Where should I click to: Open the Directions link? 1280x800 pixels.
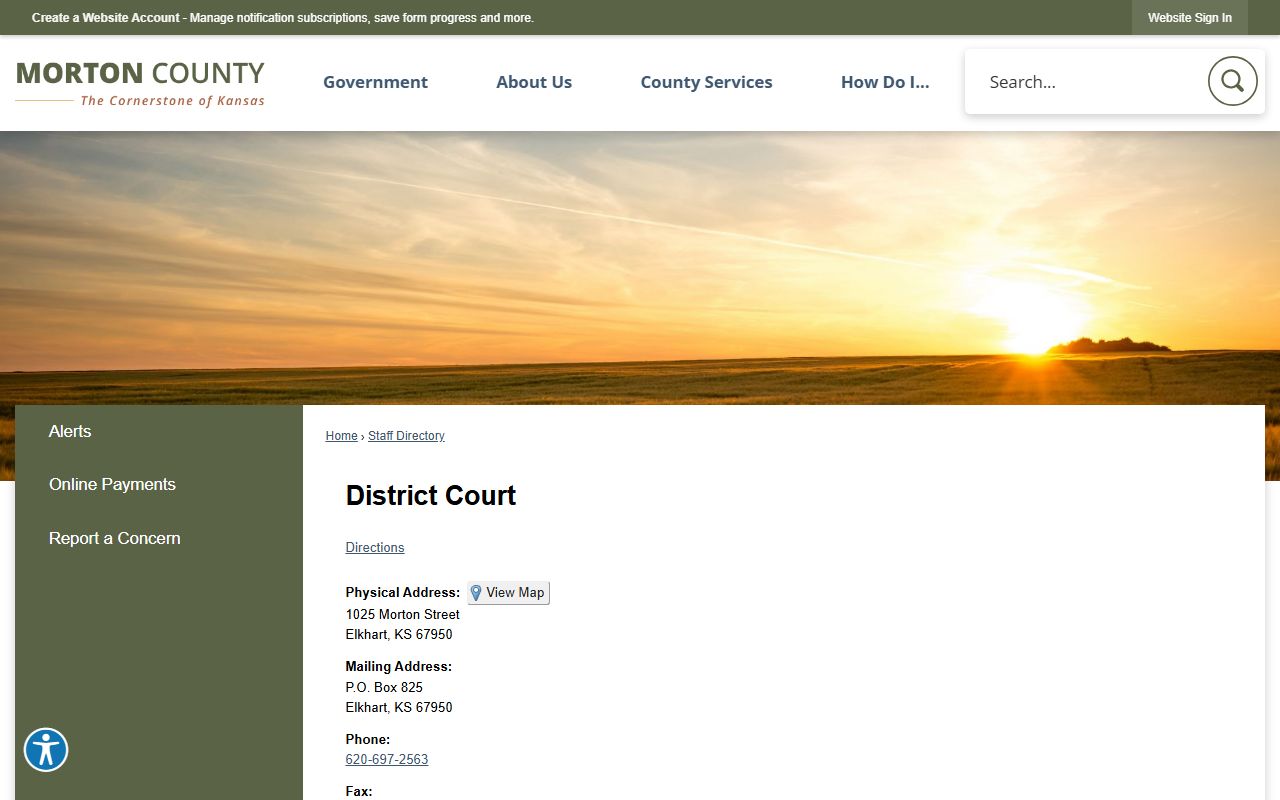tap(375, 547)
